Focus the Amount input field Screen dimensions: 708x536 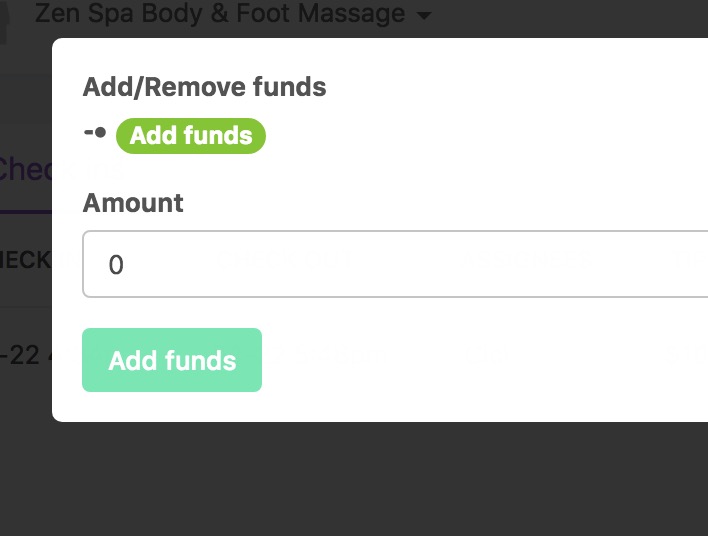coord(395,264)
